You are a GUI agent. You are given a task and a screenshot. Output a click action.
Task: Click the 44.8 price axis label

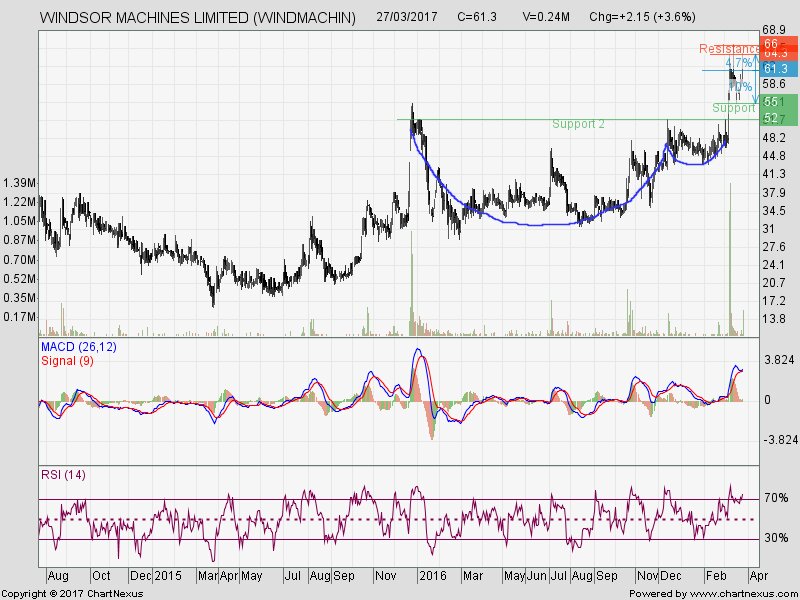[774, 156]
